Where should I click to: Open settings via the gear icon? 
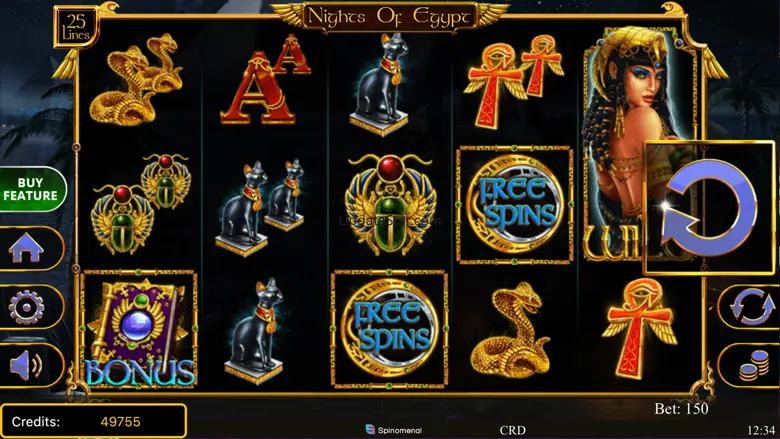pos(29,307)
